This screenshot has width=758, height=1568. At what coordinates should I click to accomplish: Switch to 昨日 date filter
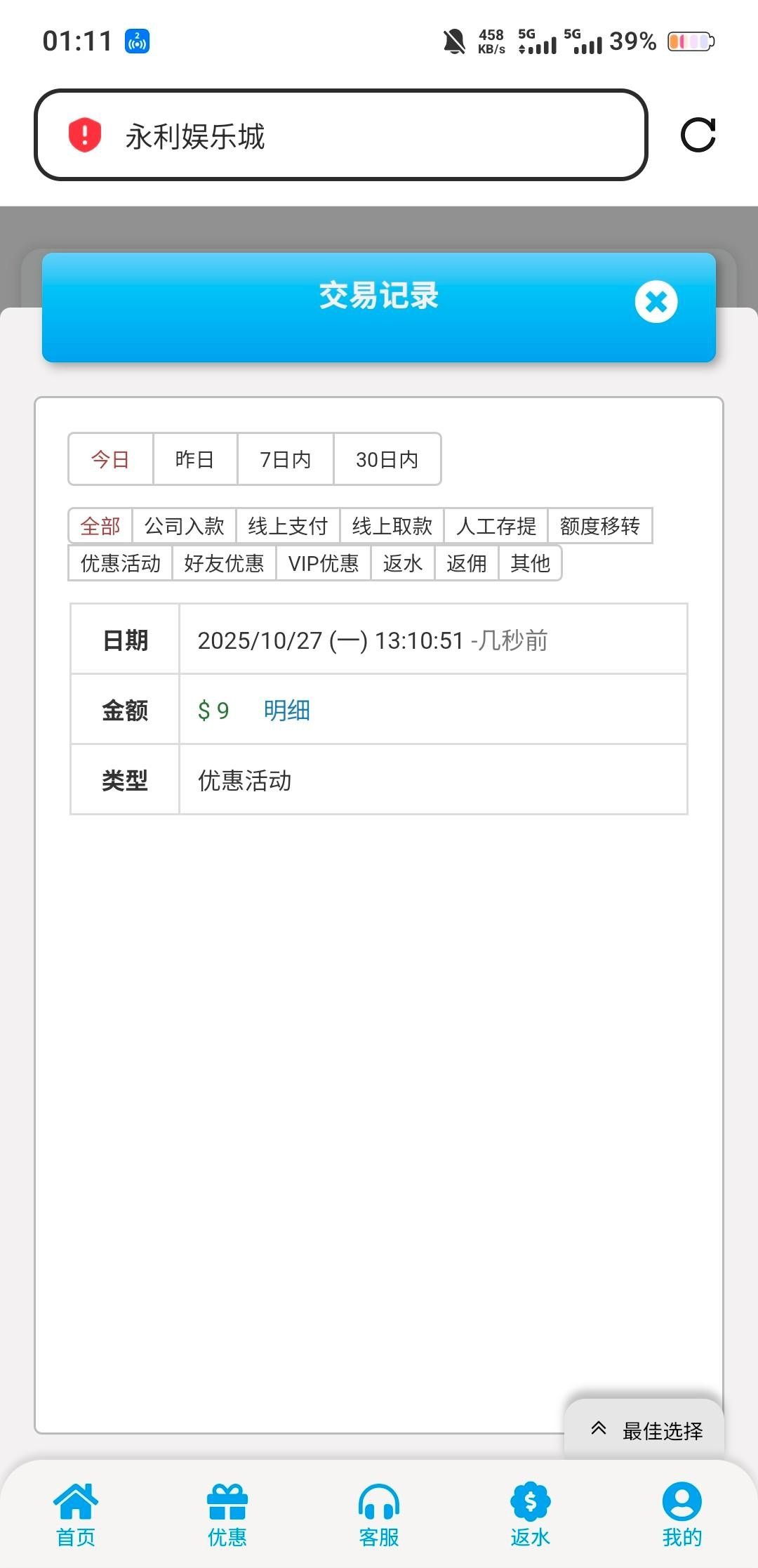(x=194, y=459)
